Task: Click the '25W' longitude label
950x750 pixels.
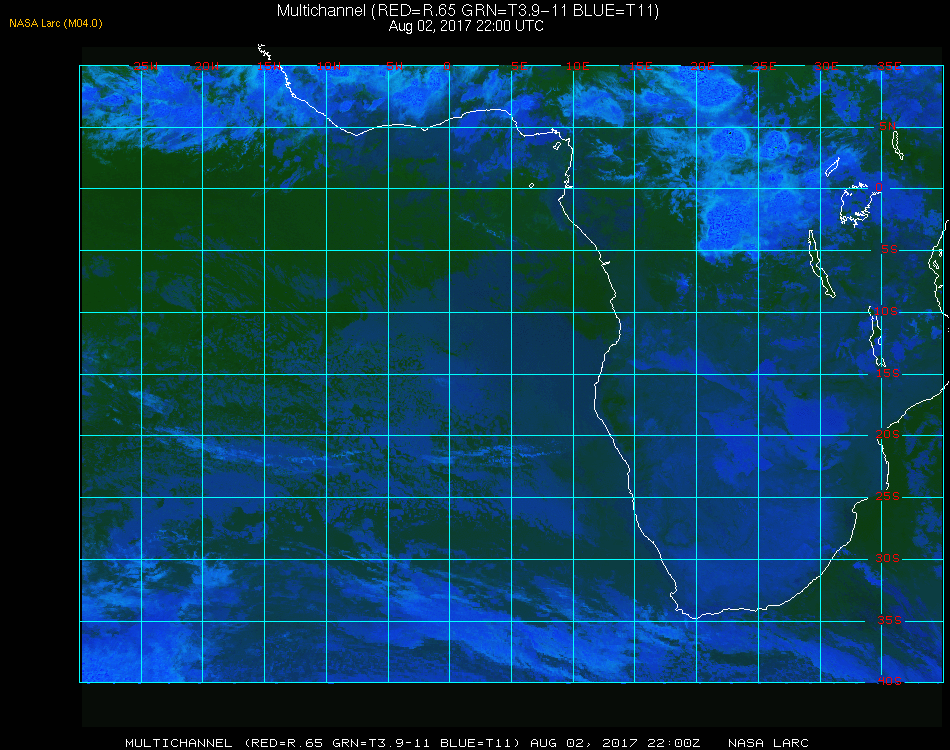Action: tap(145, 66)
